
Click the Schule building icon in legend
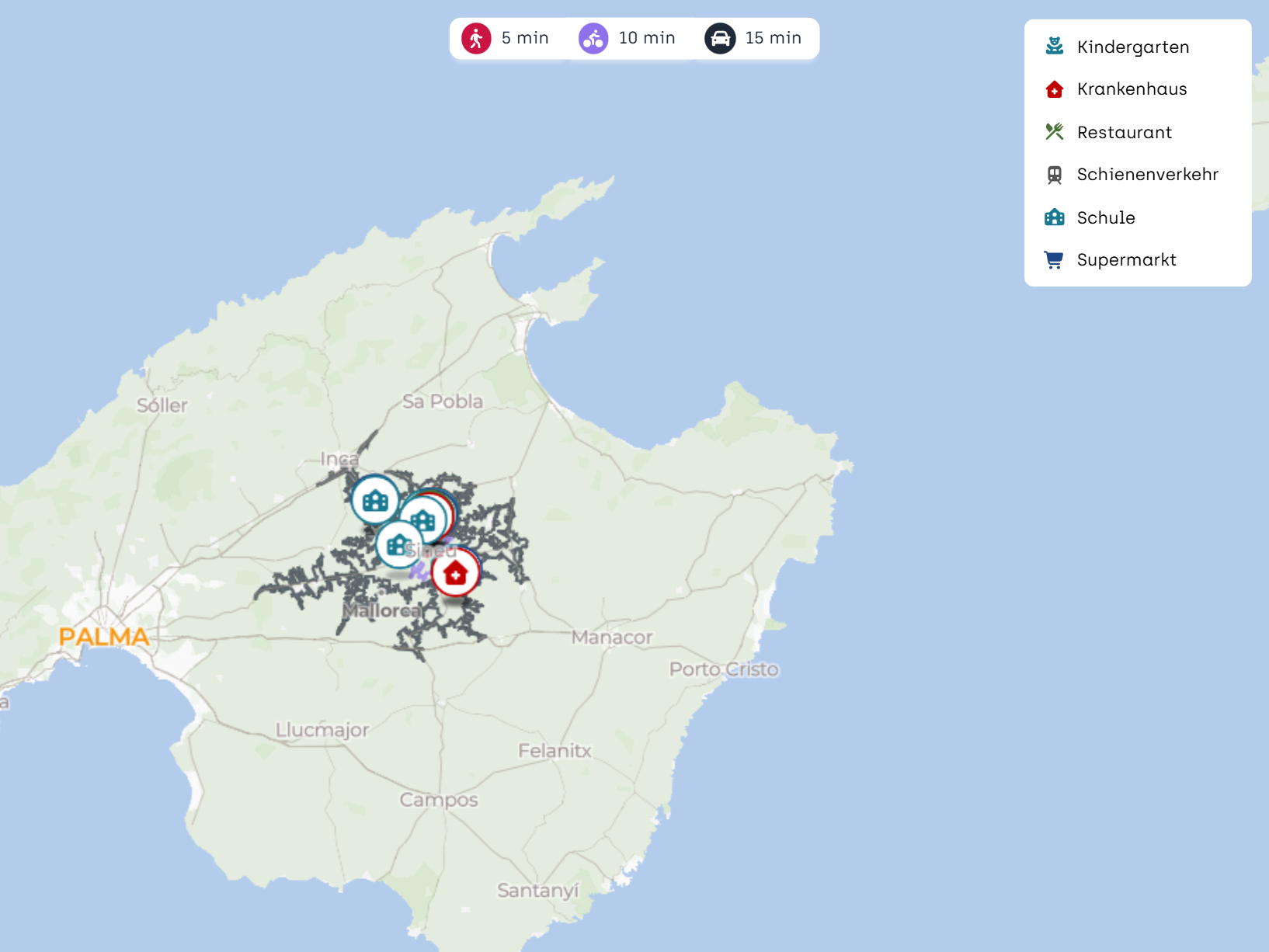(x=1054, y=217)
